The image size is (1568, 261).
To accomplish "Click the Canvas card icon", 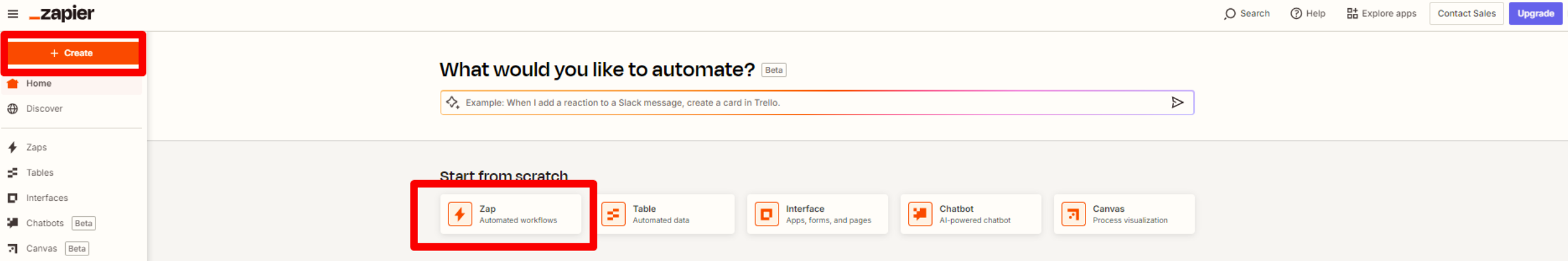I will [1074, 214].
